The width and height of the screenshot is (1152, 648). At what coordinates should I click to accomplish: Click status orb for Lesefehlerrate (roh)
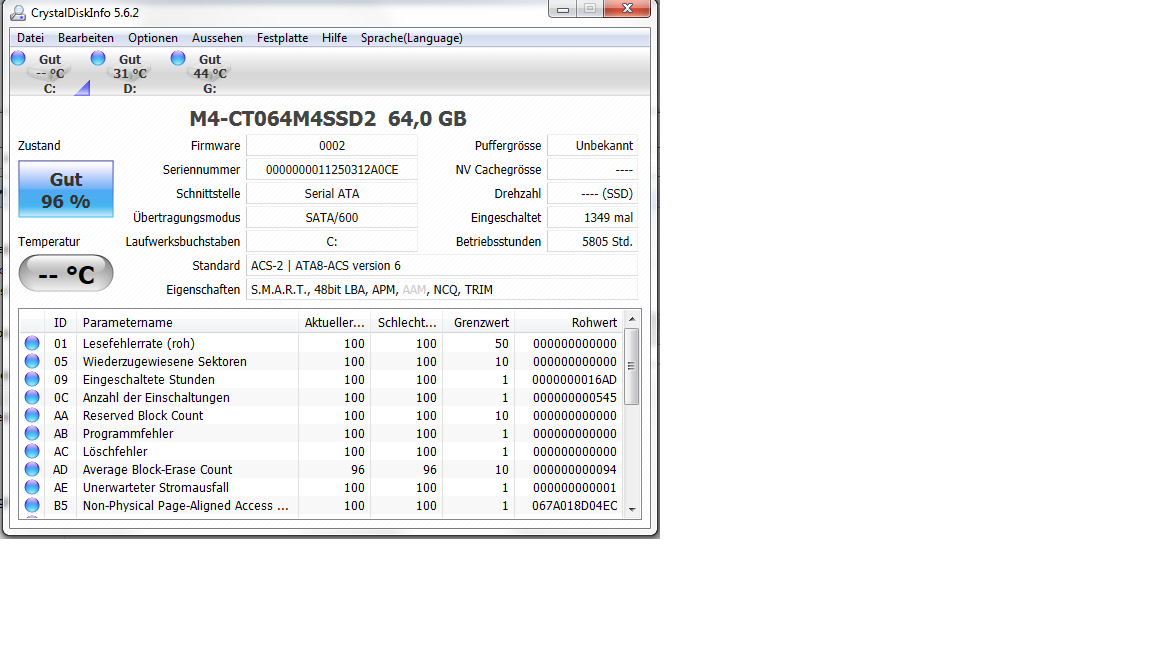(32, 343)
